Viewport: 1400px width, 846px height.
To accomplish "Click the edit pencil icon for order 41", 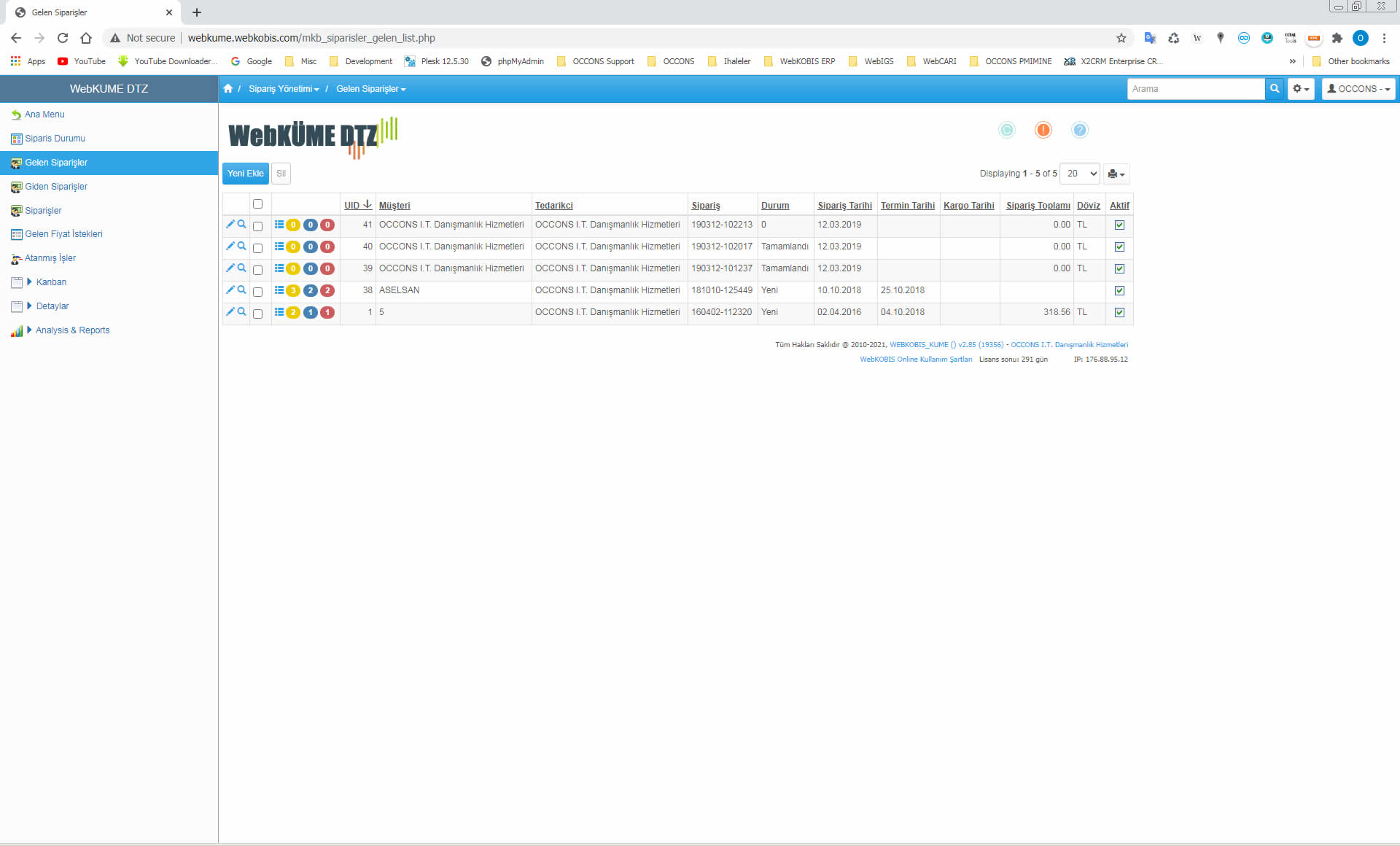I will point(230,224).
